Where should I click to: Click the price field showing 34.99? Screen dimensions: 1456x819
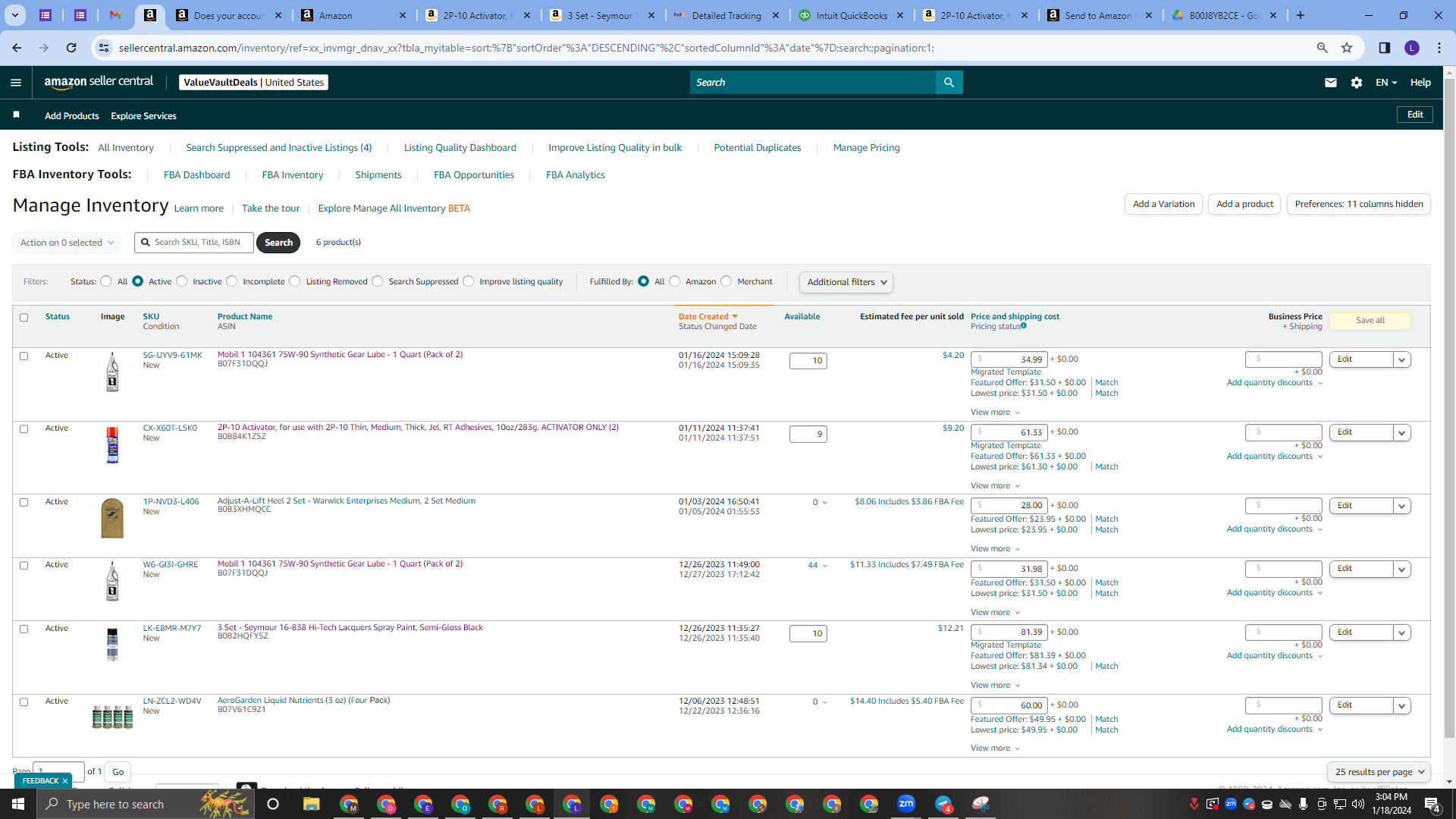(x=1009, y=359)
